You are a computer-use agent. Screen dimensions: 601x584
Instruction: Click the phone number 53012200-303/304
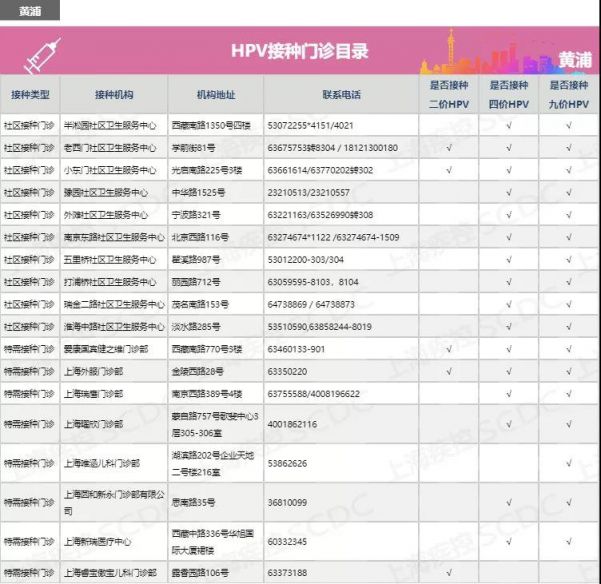pyautogui.click(x=305, y=259)
